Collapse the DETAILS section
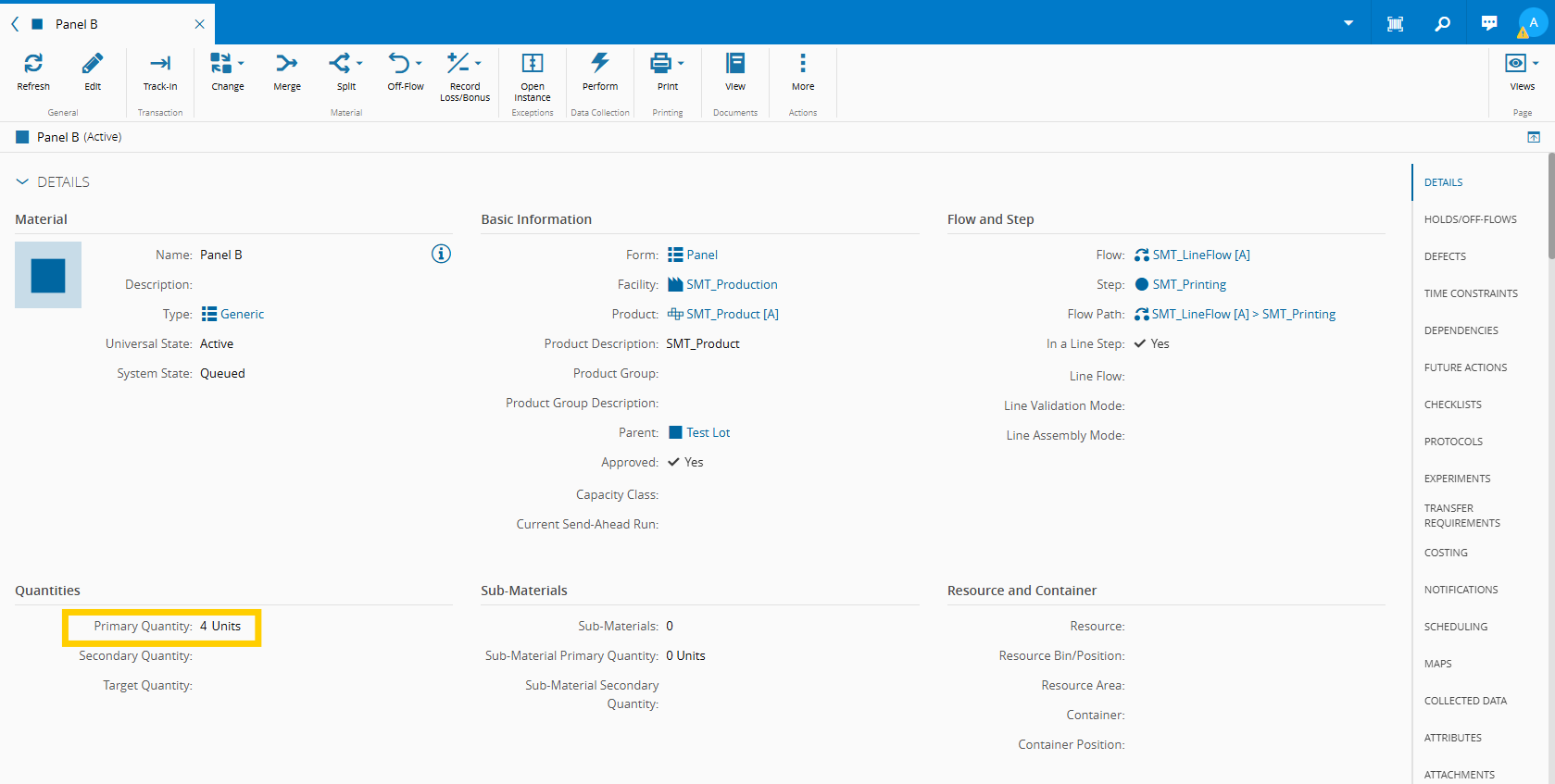The height and width of the screenshot is (784, 1555). point(22,182)
